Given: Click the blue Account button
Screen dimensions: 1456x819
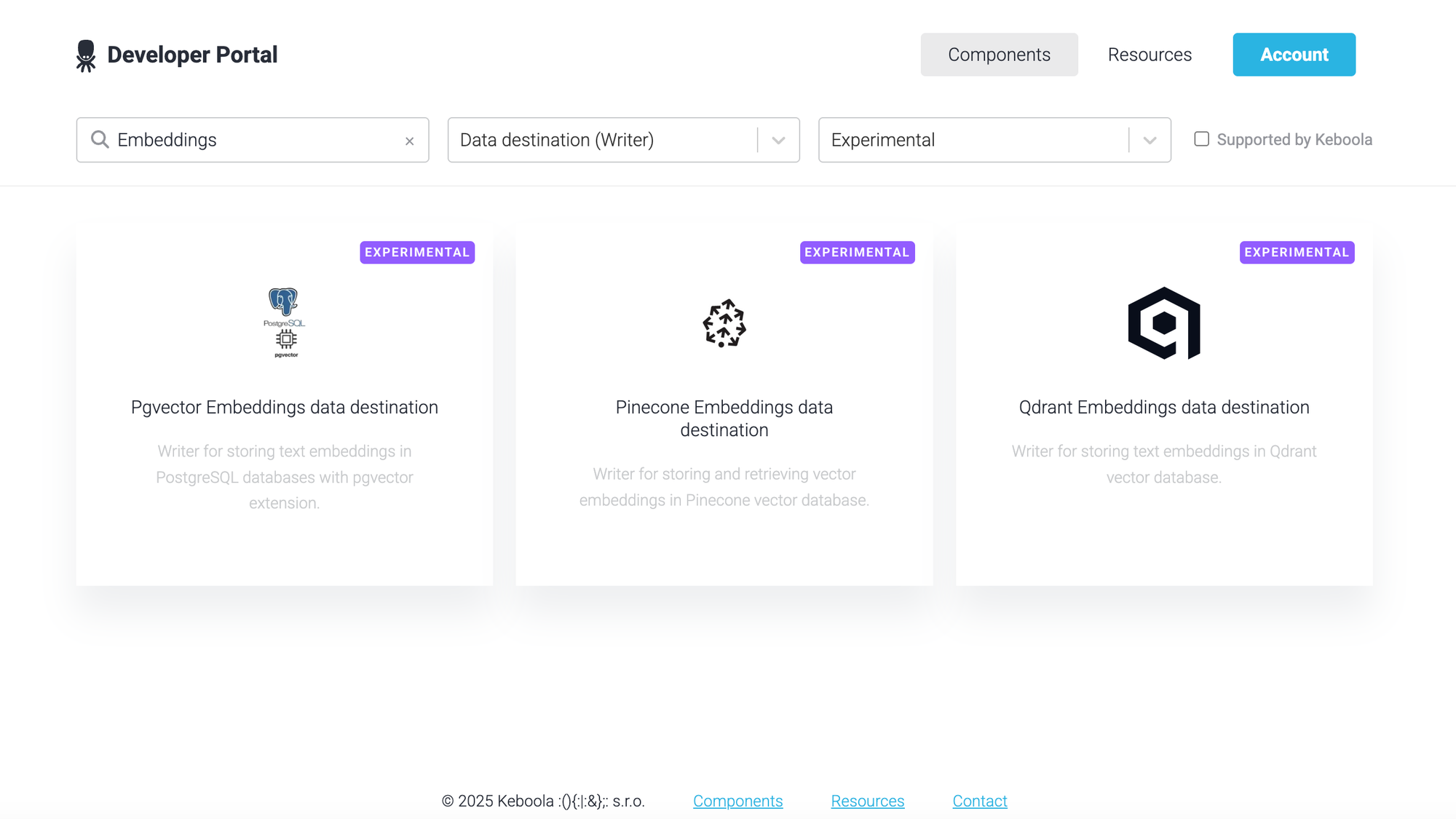Looking at the screenshot, I should [x=1294, y=54].
